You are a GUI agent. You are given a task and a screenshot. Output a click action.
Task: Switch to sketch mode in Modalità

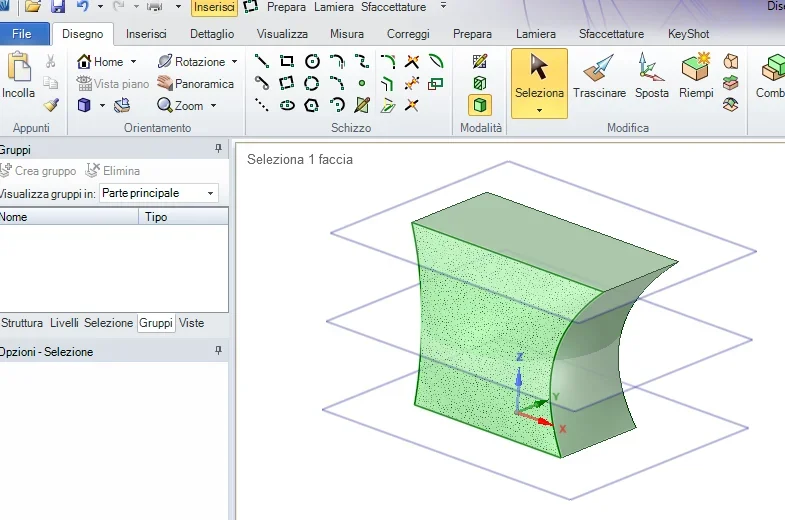point(480,61)
